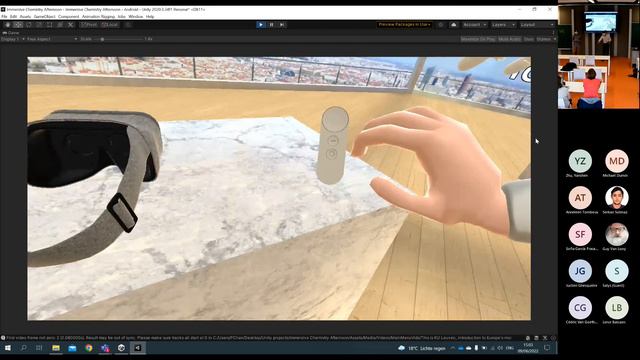Toggle the Pivot handle position button
Viewport: 640px width, 360px height.
point(89,25)
